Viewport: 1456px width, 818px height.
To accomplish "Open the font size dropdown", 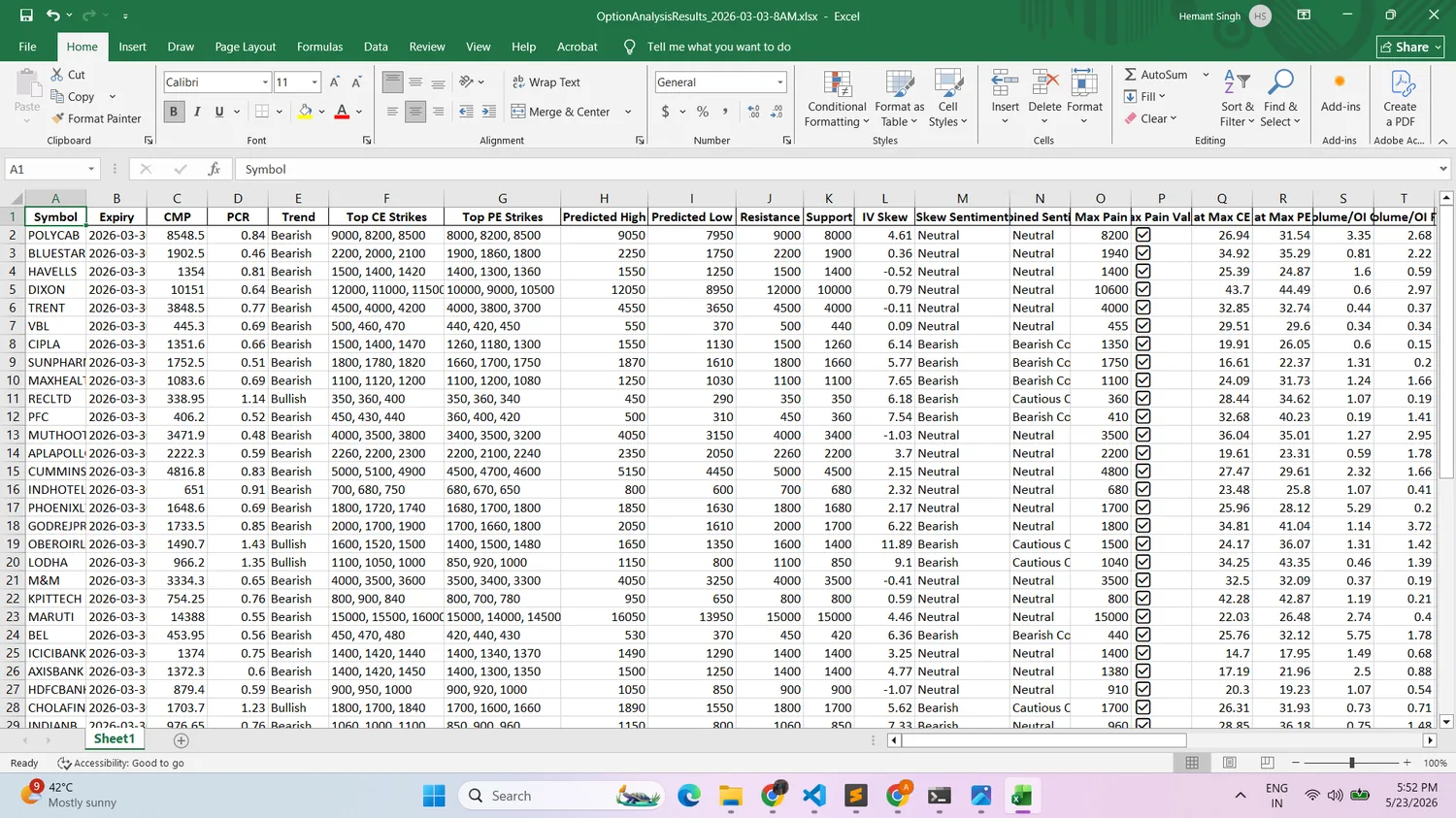I will [314, 82].
